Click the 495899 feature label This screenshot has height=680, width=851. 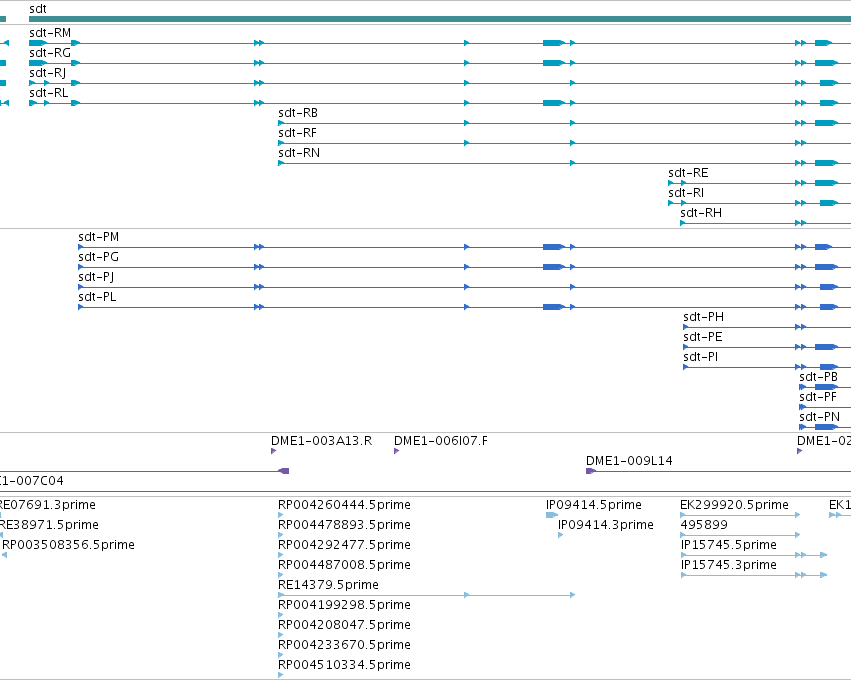[704, 525]
